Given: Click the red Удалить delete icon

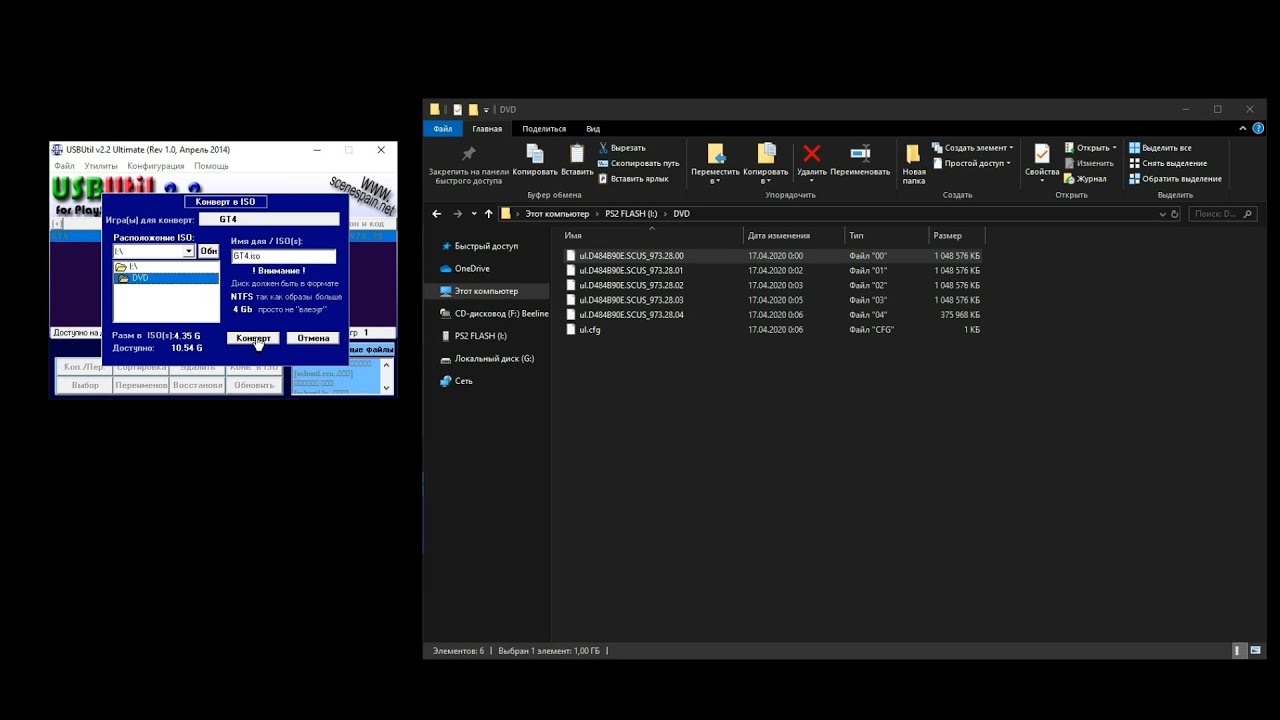Looking at the screenshot, I should point(812,154).
